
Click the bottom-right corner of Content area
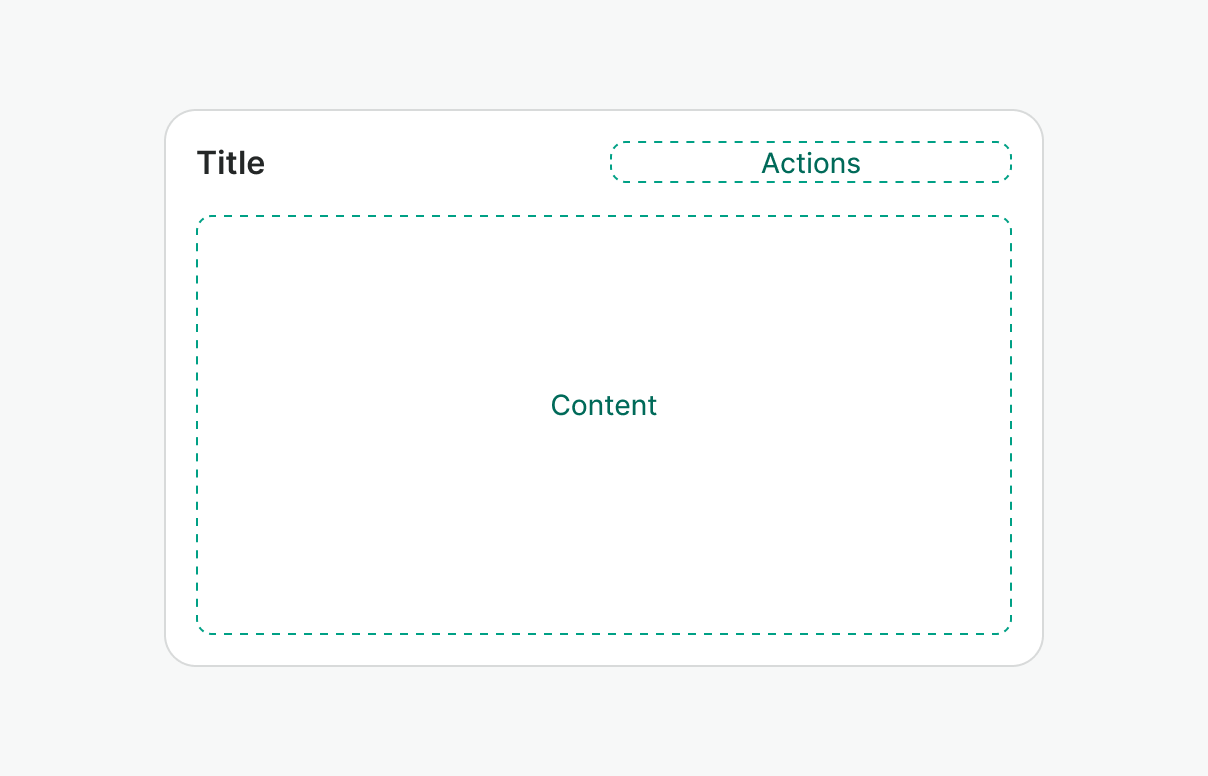click(1007, 629)
